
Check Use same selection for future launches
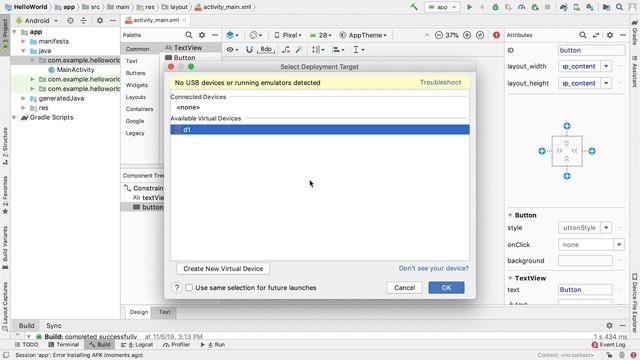(x=189, y=288)
